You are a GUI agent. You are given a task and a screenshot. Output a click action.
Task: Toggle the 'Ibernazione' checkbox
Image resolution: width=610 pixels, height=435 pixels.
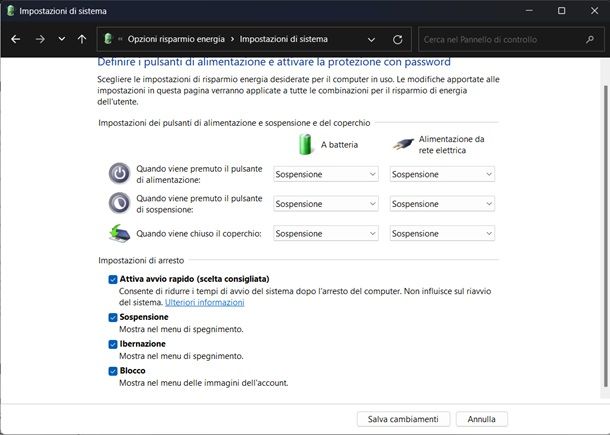tap(113, 344)
